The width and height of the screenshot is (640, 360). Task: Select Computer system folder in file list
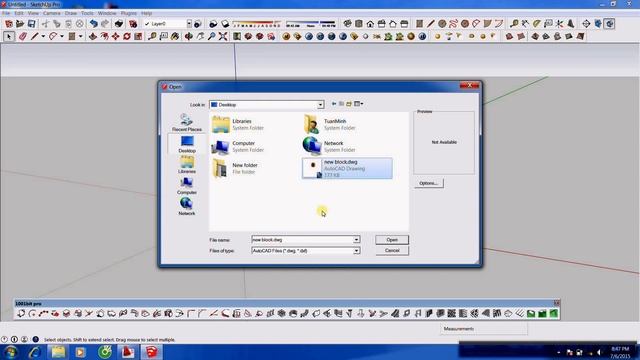pos(238,147)
